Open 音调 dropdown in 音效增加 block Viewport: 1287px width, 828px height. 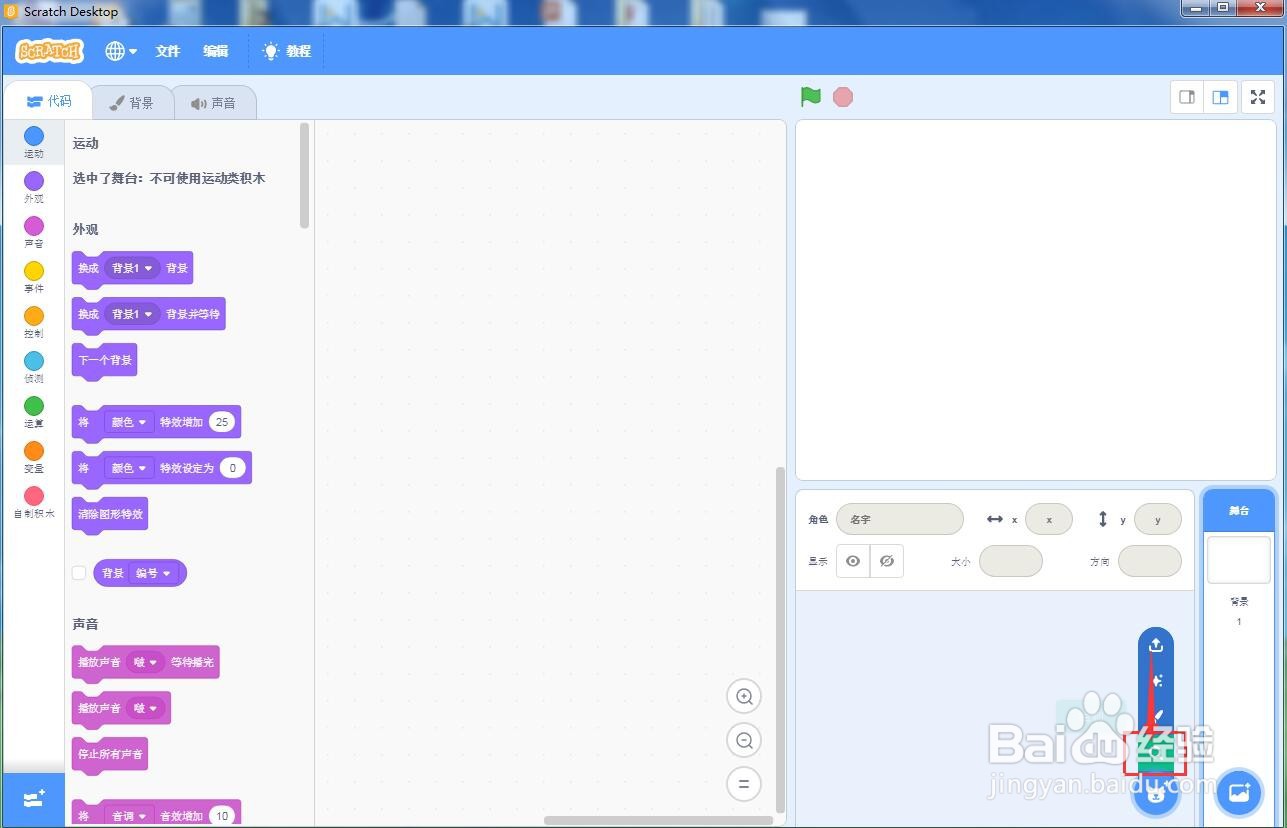(129, 816)
